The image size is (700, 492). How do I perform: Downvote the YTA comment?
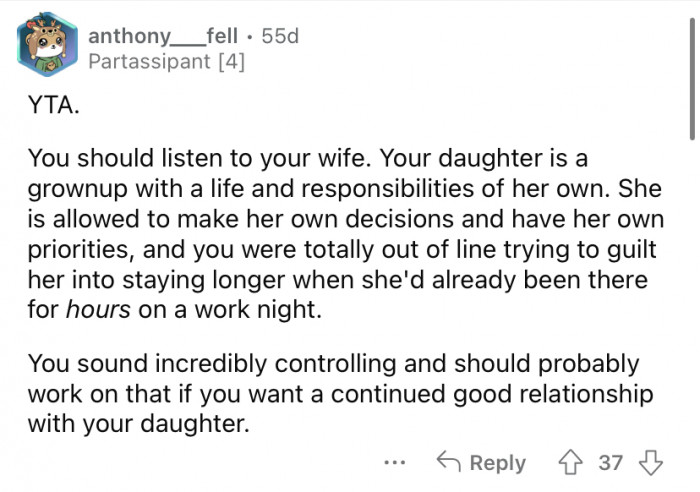tap(652, 463)
